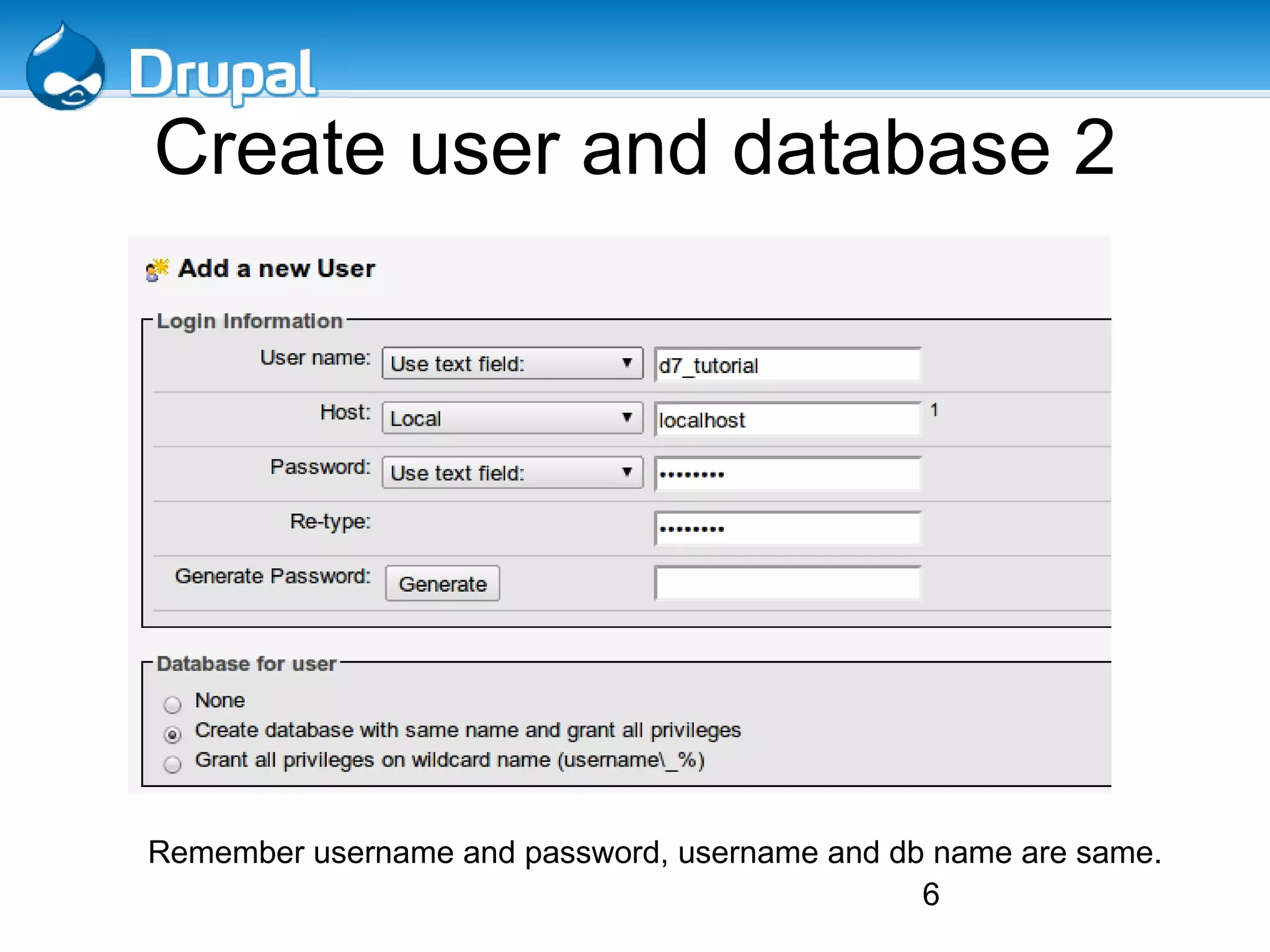Click the 'Database for user' legend
Image resolution: width=1270 pixels, height=952 pixels.
tap(246, 664)
